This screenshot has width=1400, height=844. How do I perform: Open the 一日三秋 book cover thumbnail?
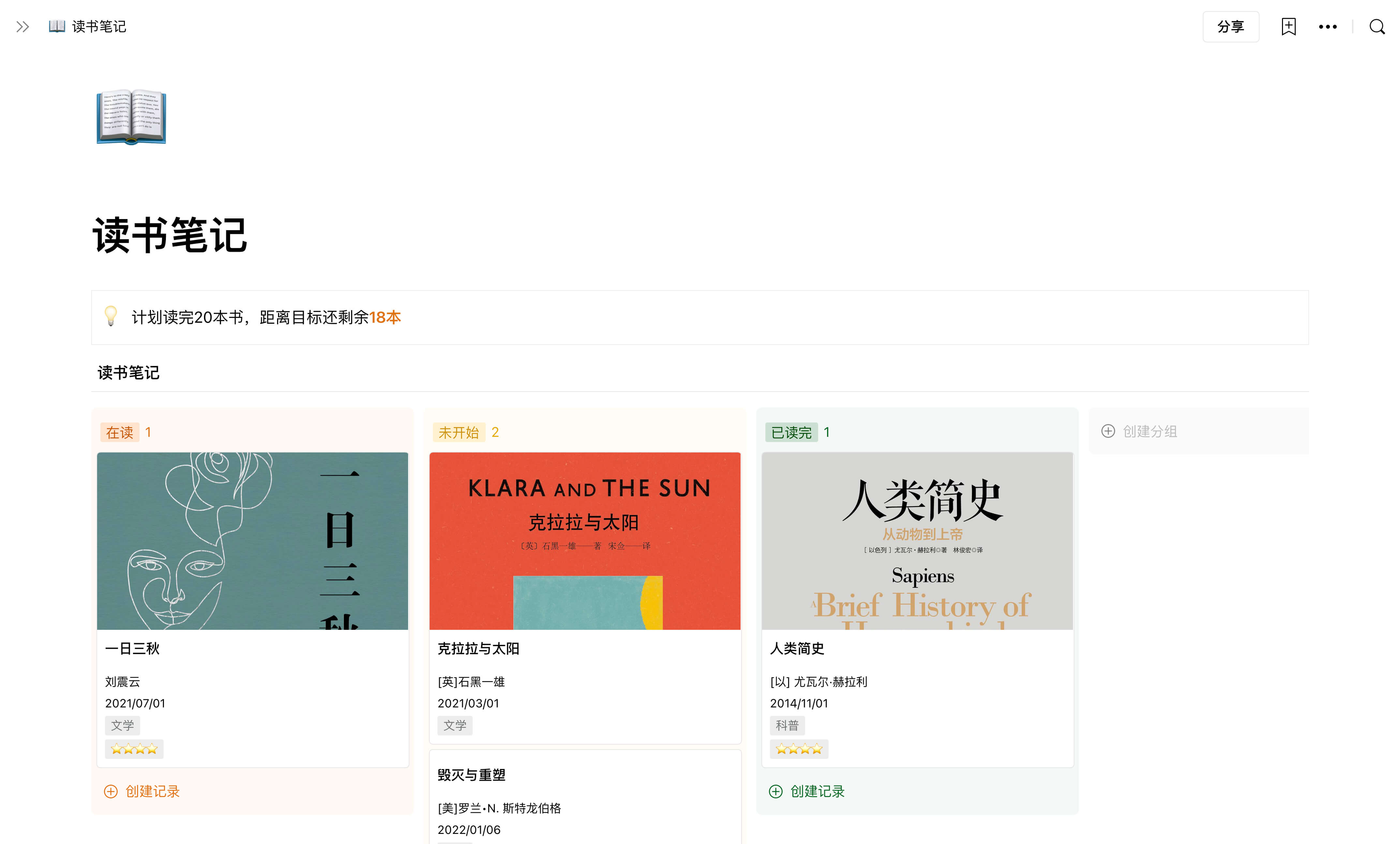click(252, 541)
